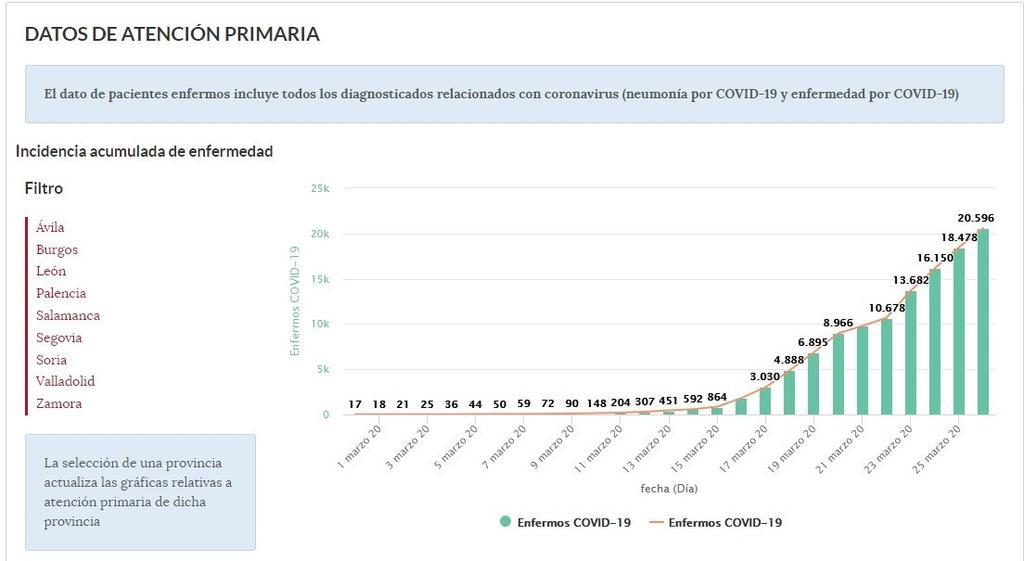Click the bar labeled 8.966
1024x561 pixels.
pyautogui.click(x=838, y=374)
